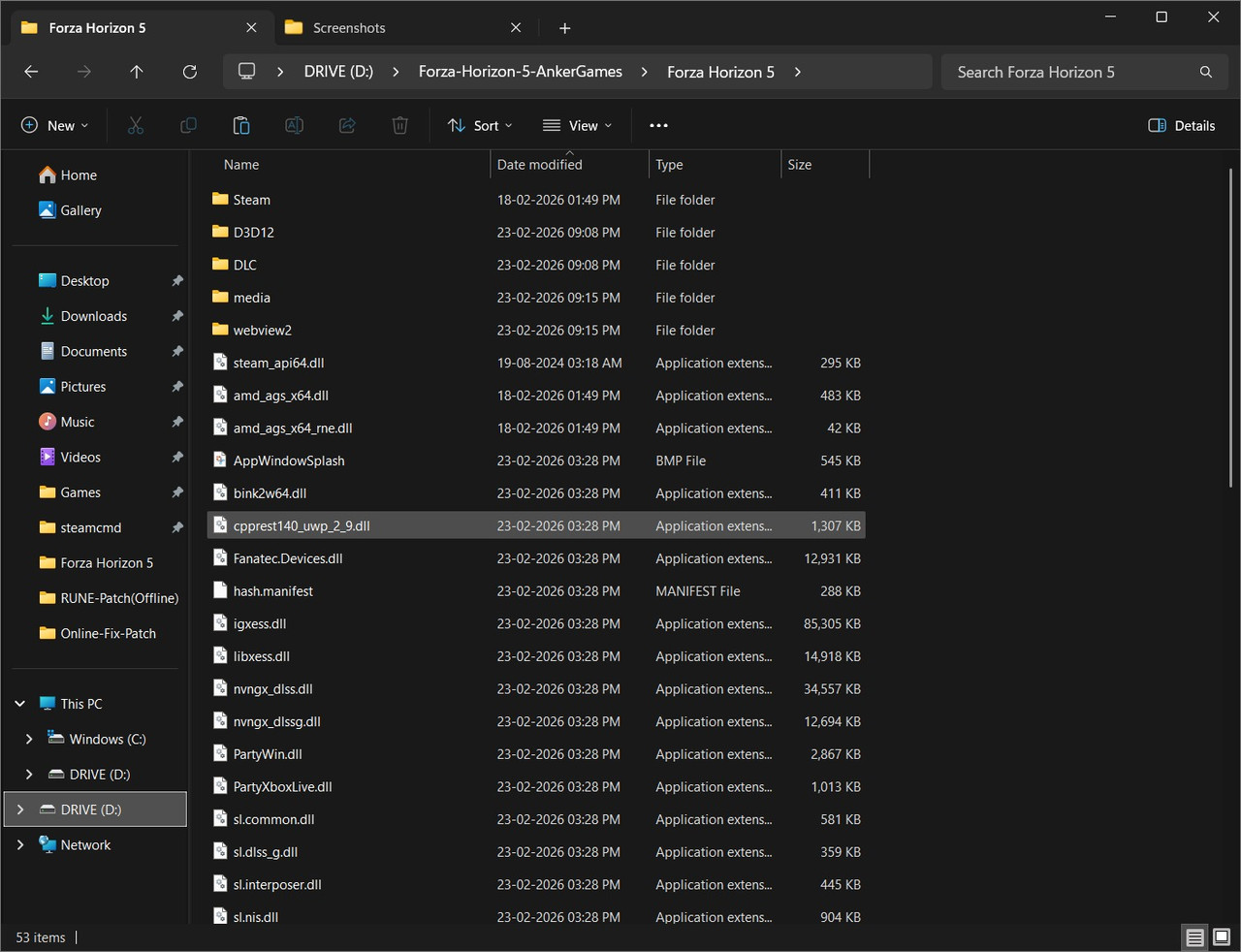The width and height of the screenshot is (1241, 952).
Task: Switch to details list view in status bar
Action: point(1194,937)
